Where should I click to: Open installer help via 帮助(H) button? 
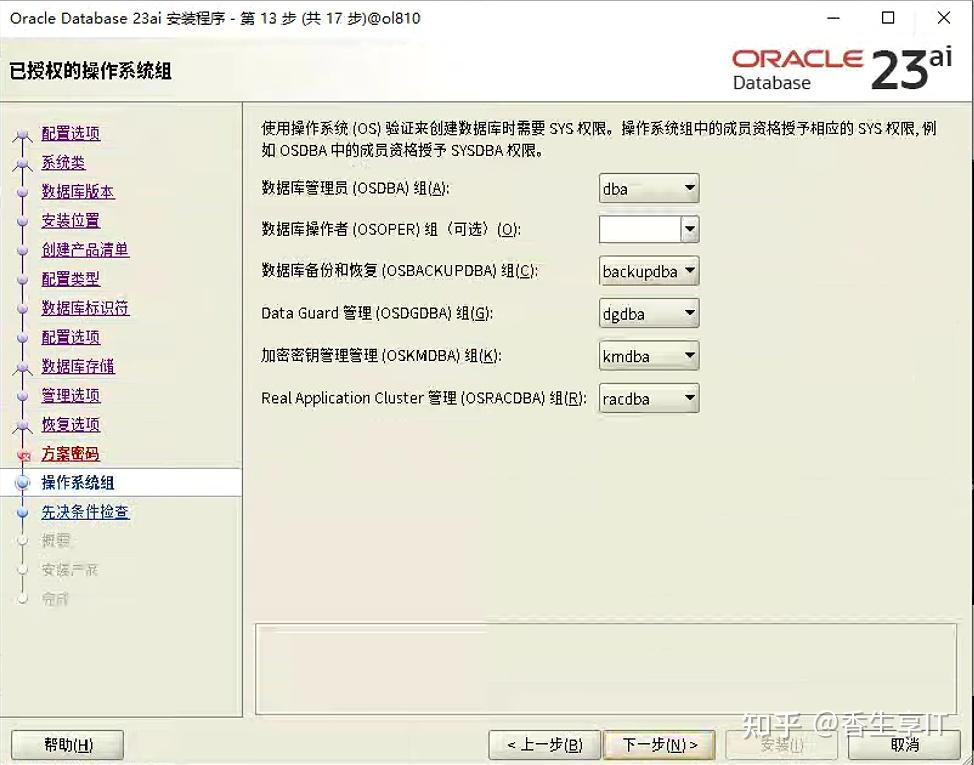[x=66, y=744]
